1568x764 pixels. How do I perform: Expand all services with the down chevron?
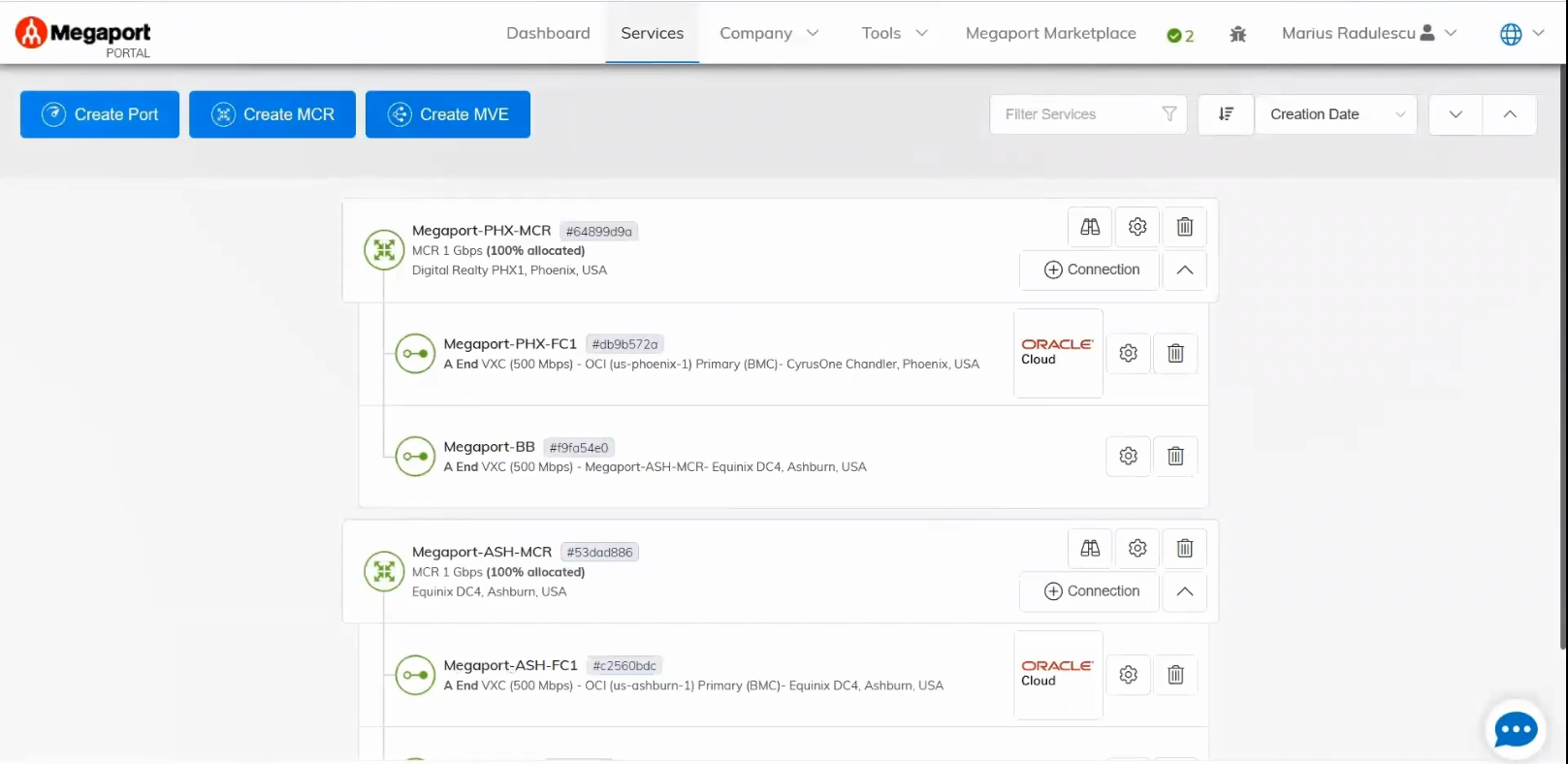[x=1455, y=114]
